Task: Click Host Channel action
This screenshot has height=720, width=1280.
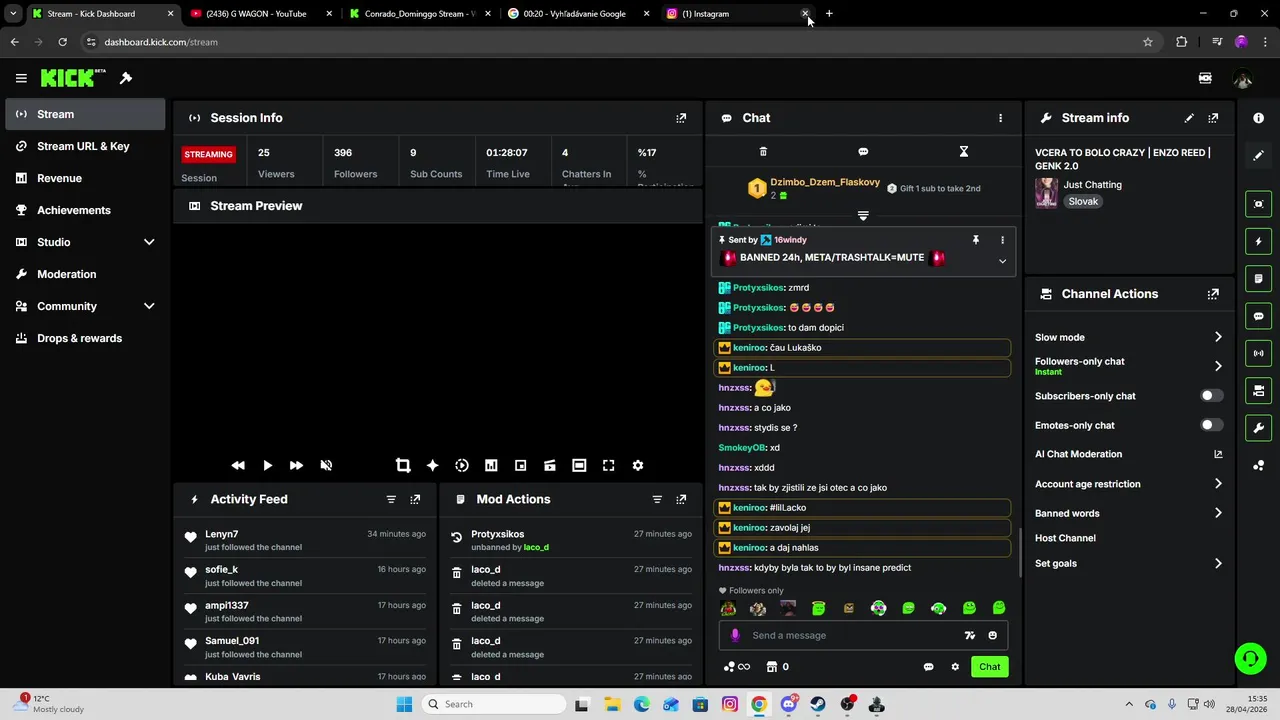Action: pos(1065,538)
